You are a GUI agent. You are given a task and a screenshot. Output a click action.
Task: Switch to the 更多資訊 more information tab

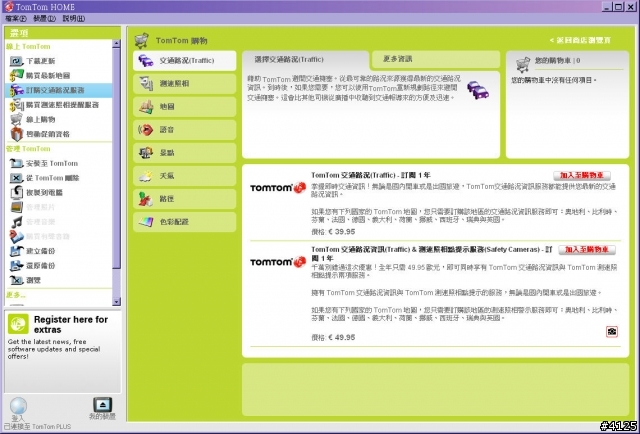coord(436,60)
